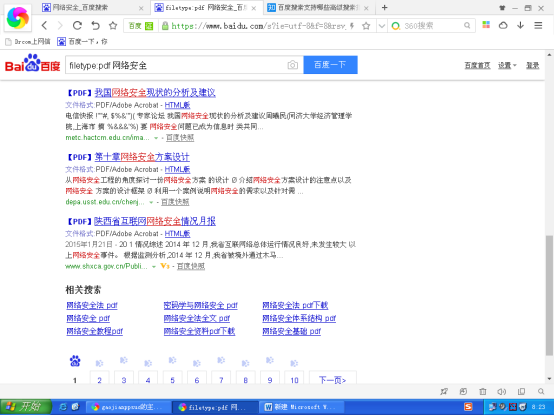Click the trash icon in status bar
554x416 pixels.
pos(483,391)
